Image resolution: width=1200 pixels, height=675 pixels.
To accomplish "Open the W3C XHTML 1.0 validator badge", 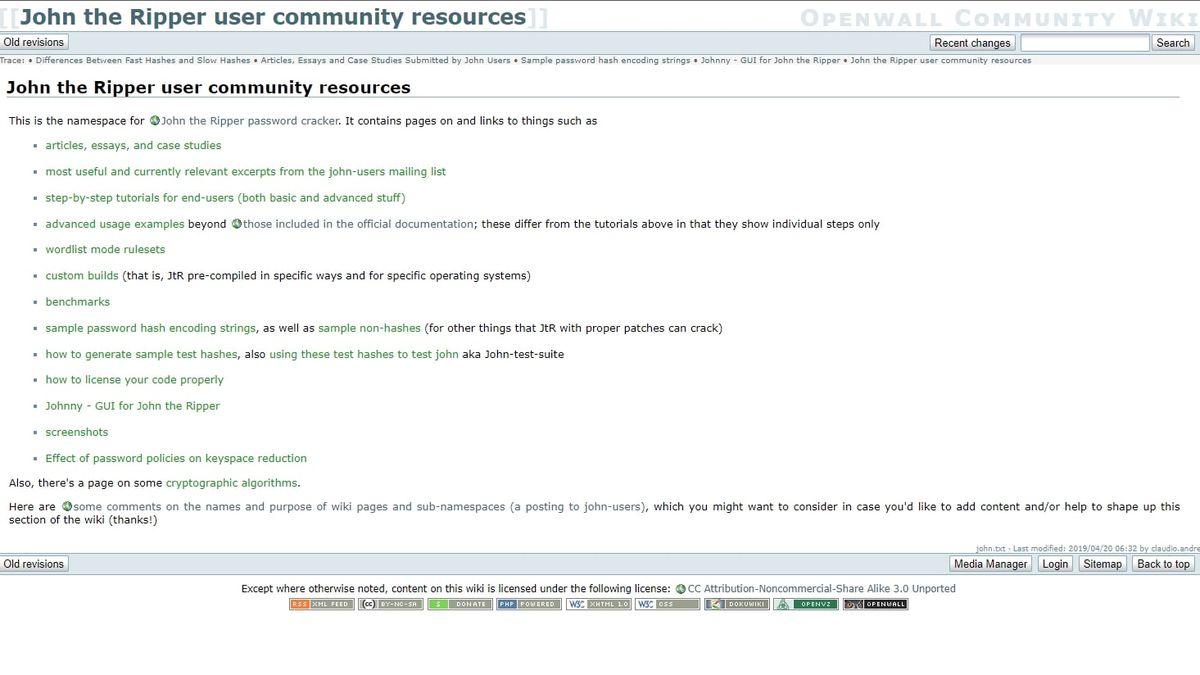I will pos(598,604).
